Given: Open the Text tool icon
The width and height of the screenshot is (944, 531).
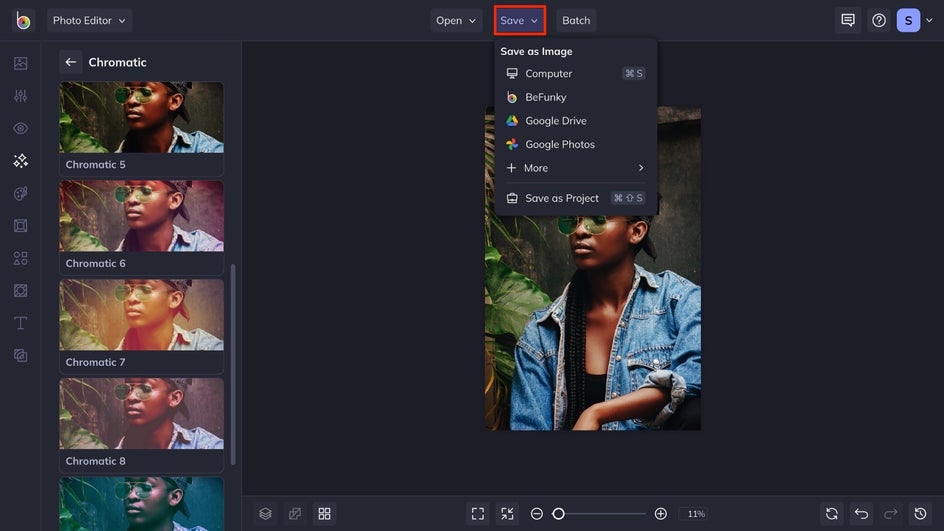Looking at the screenshot, I should tap(20, 323).
